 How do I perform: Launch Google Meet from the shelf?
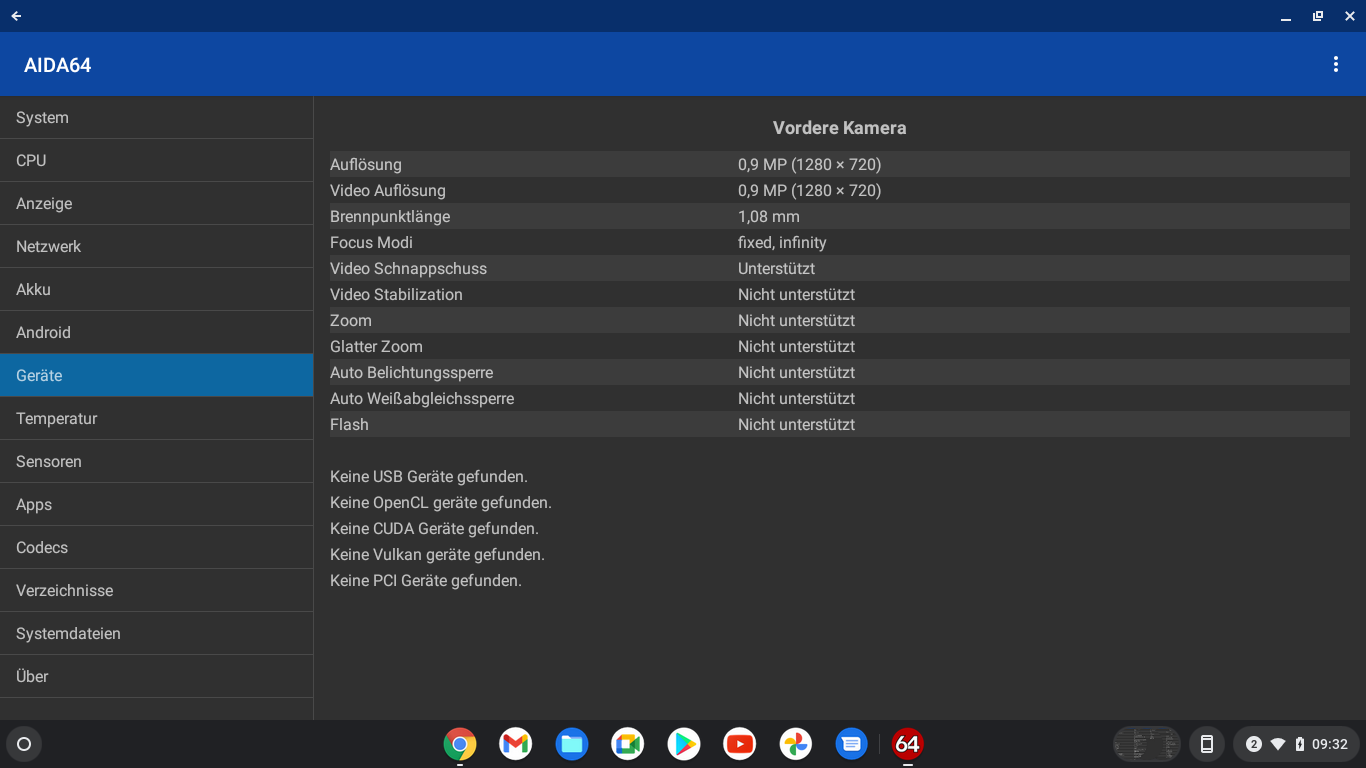628,744
